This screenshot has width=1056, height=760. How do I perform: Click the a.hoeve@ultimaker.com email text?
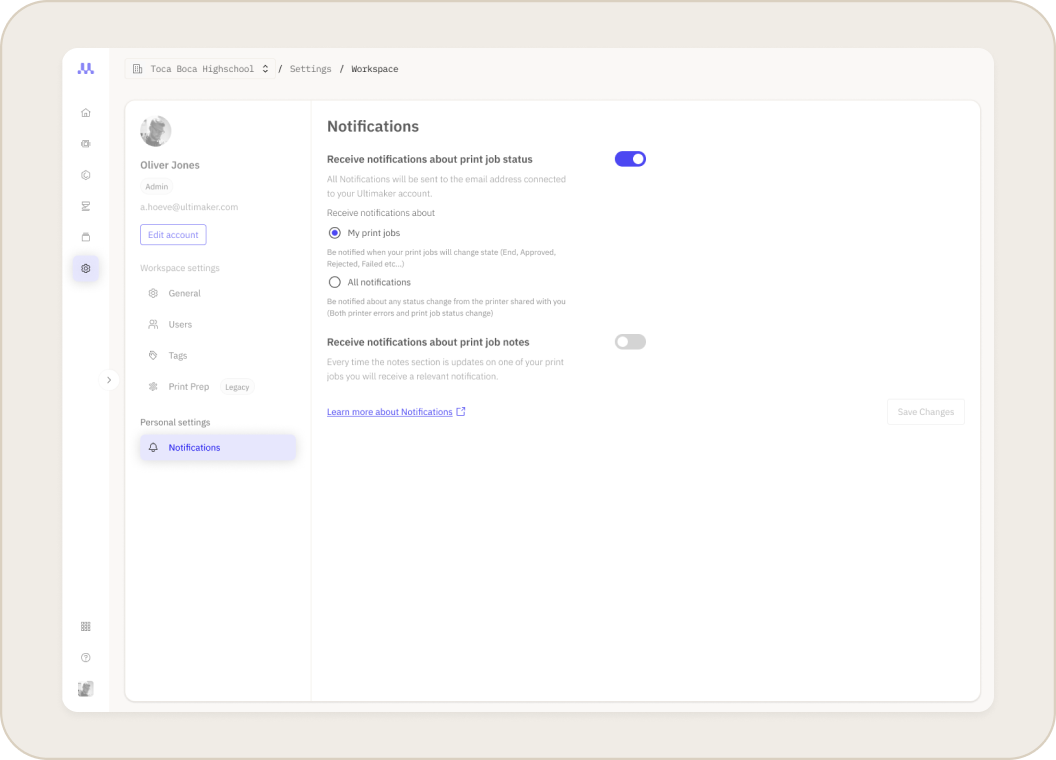189,207
